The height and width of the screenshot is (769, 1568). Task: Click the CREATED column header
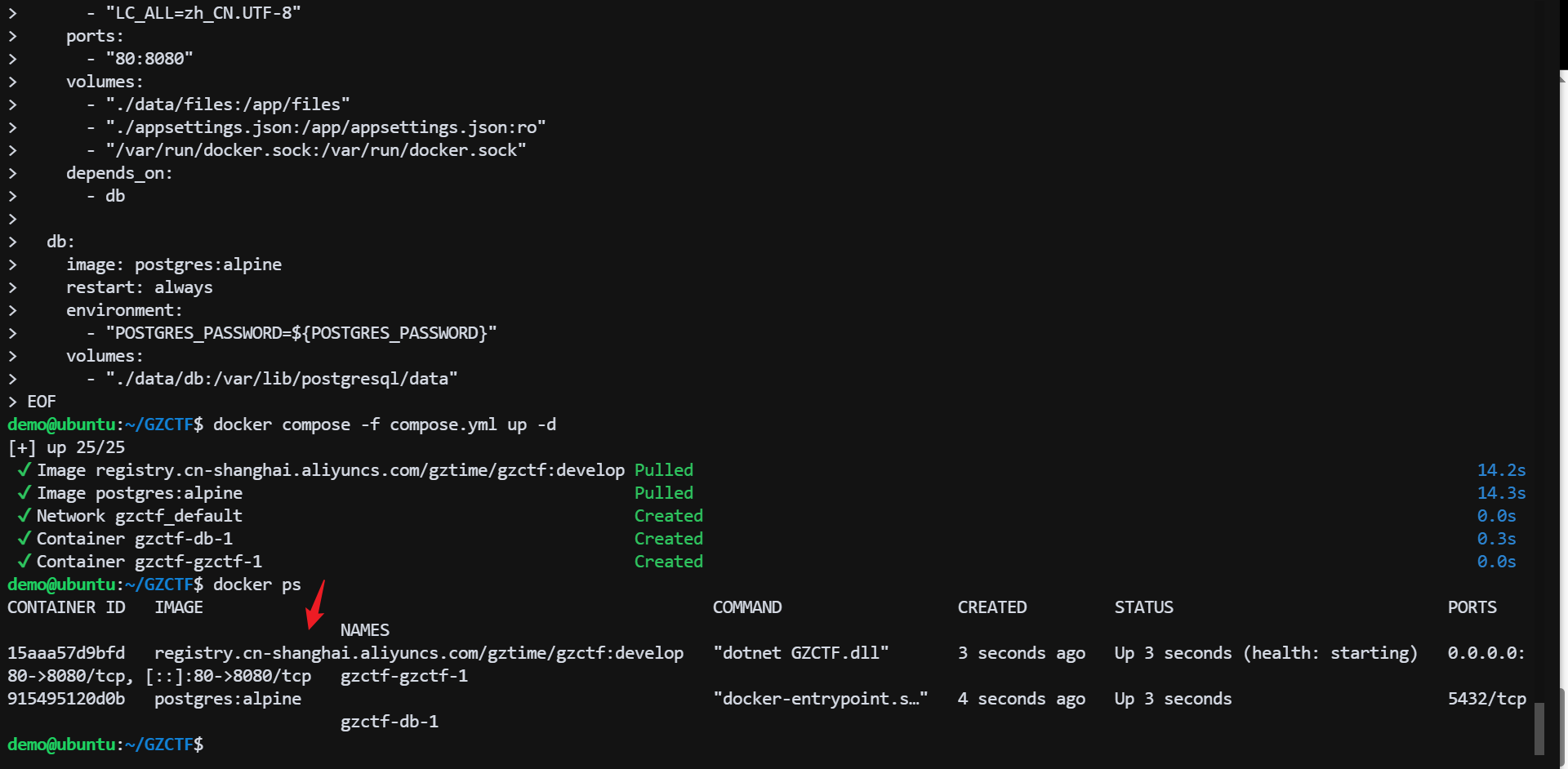click(x=991, y=607)
